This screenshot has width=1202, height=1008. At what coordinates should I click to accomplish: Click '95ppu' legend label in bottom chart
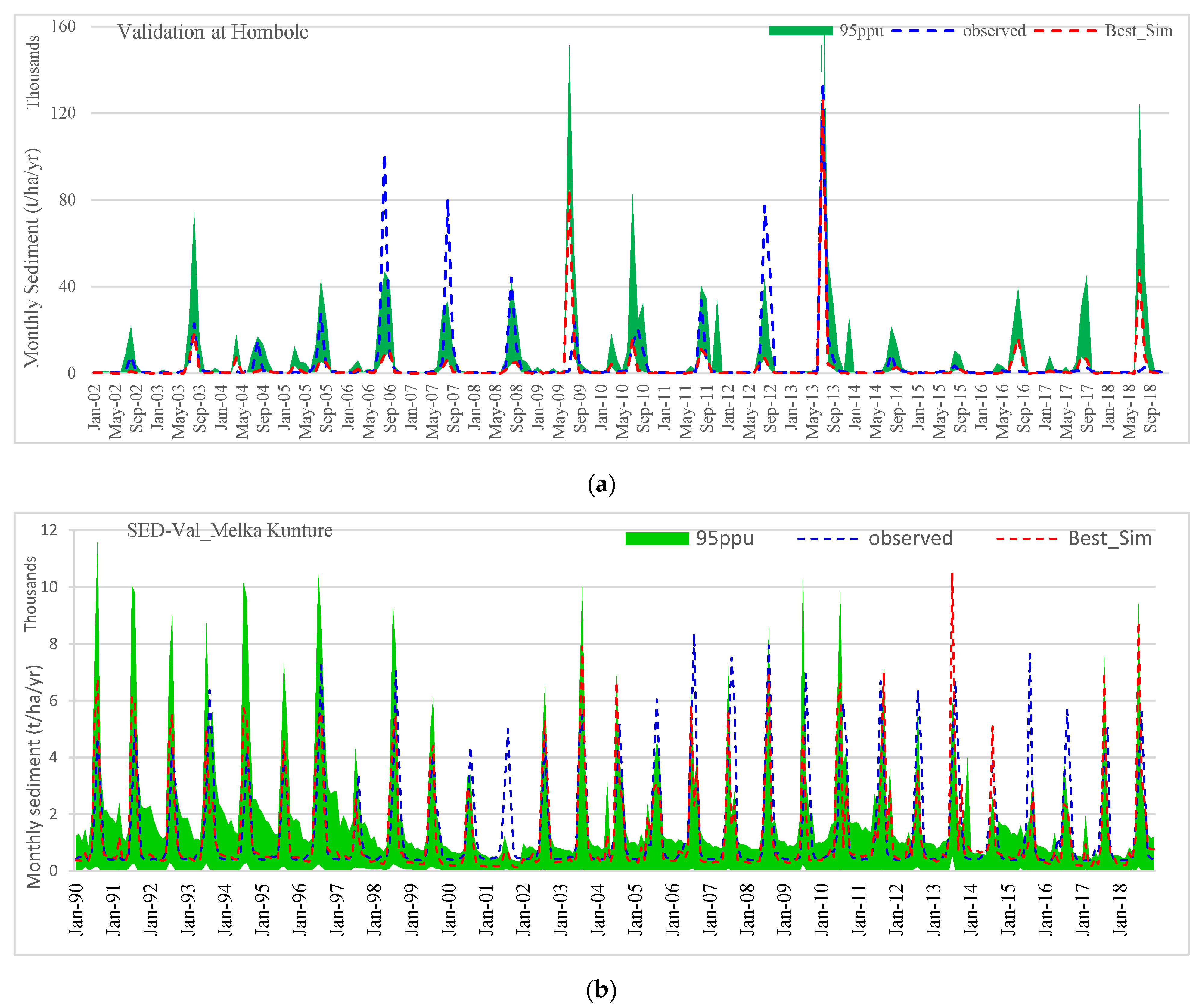(x=725, y=539)
